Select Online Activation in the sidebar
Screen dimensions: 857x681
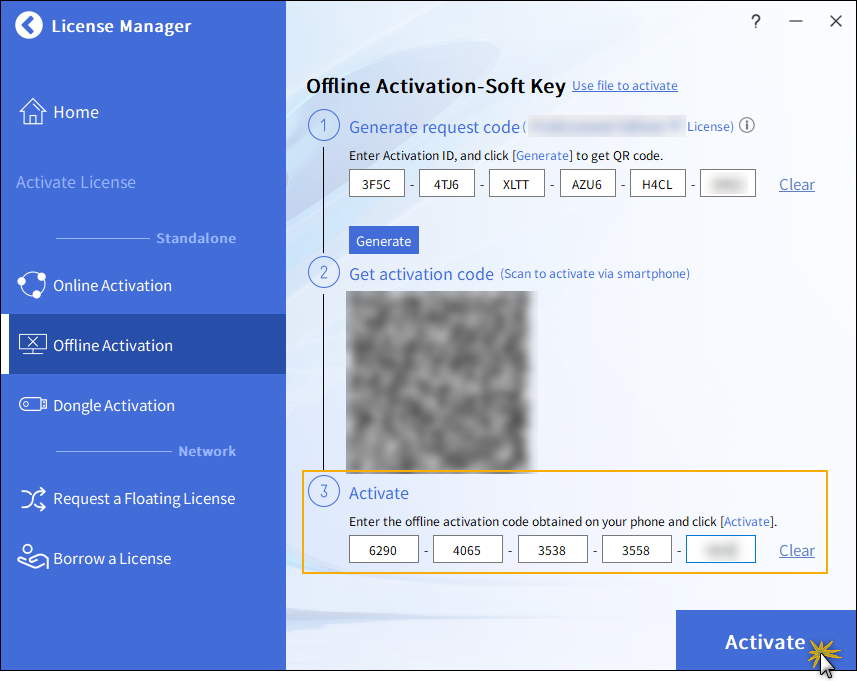112,285
